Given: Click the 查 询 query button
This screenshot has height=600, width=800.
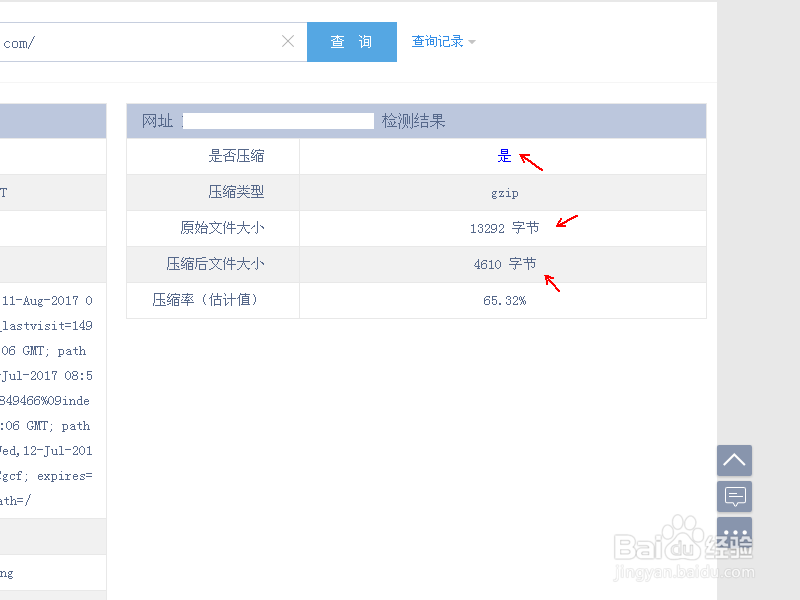Looking at the screenshot, I should pos(352,41).
